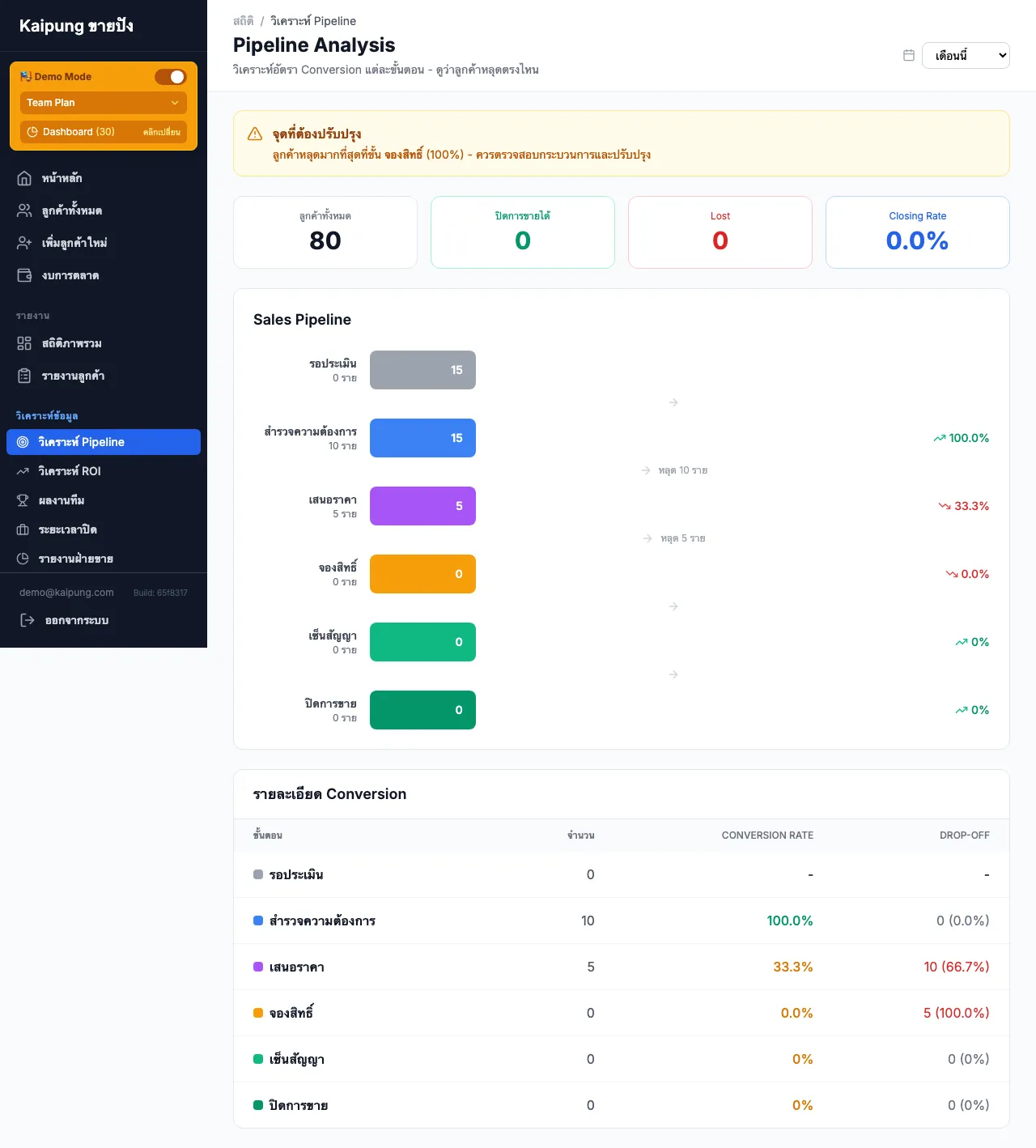Open the เดือนนี้ period dropdown

[x=966, y=55]
